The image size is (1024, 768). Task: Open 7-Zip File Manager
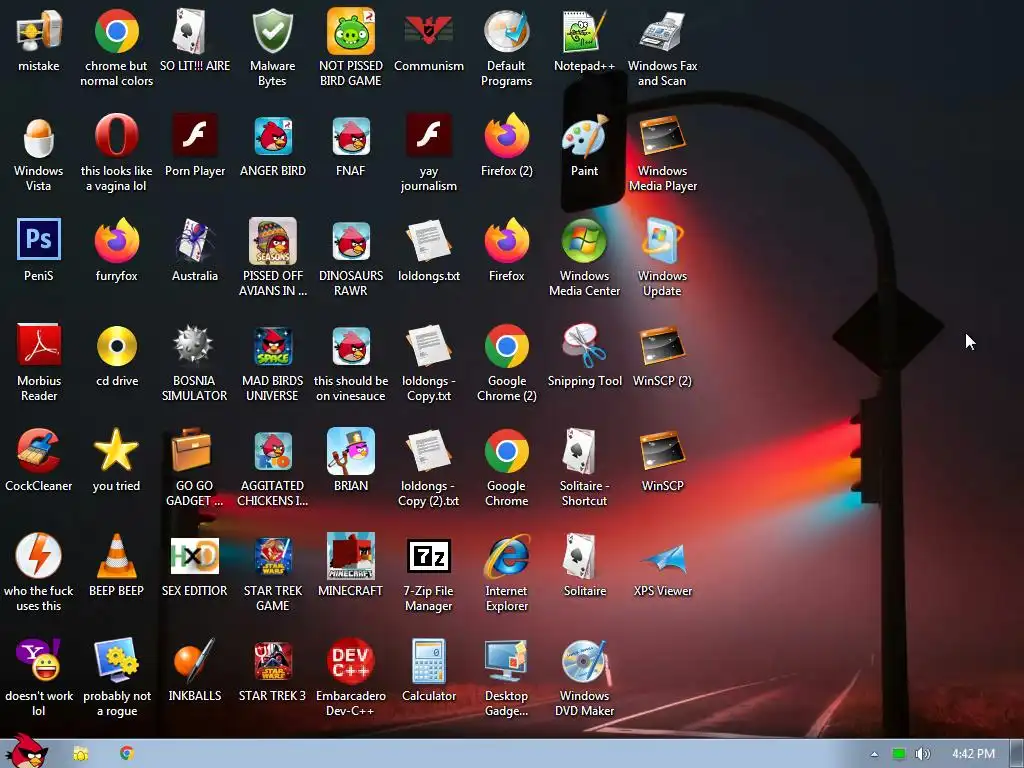tap(428, 556)
